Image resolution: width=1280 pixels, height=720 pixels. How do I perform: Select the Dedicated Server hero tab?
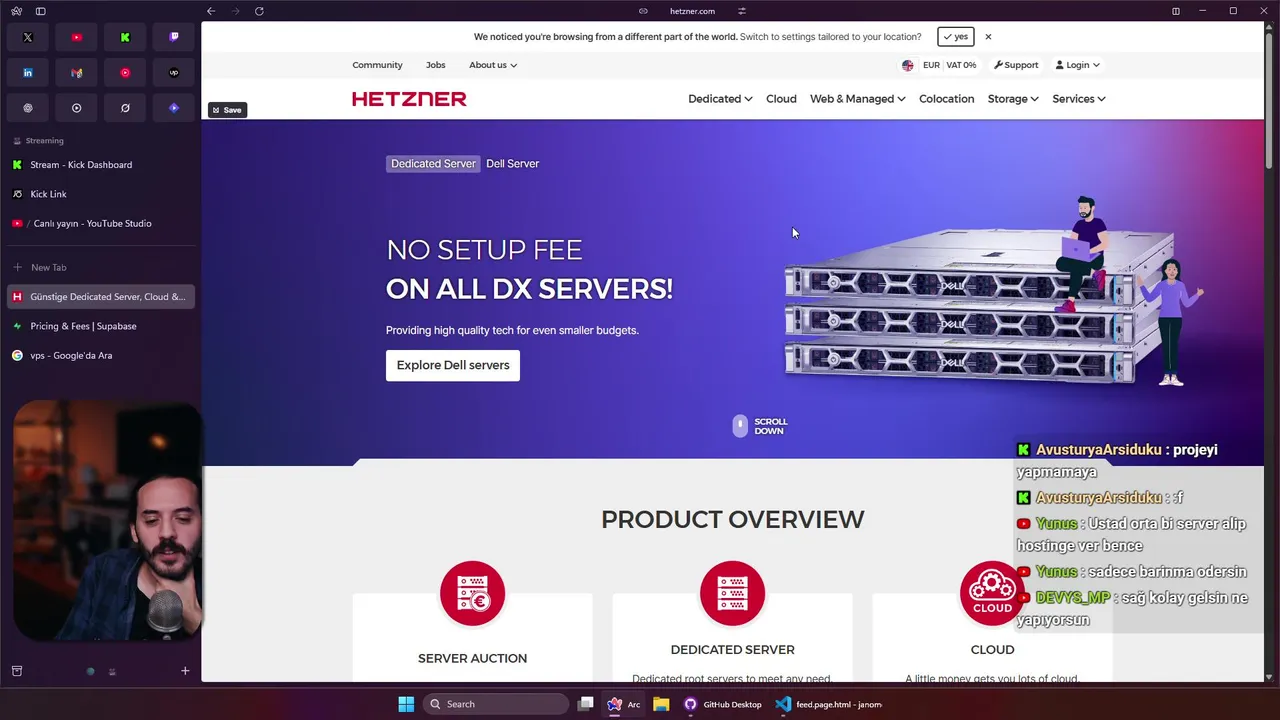pos(433,164)
